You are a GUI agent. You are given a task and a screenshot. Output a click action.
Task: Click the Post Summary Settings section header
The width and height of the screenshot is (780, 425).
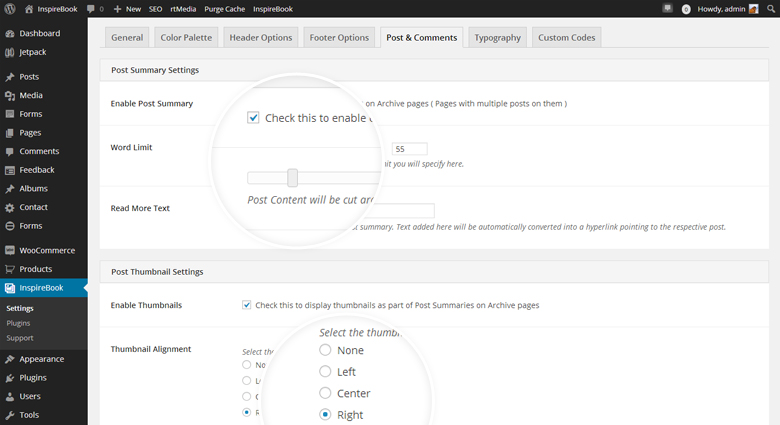[x=434, y=70]
